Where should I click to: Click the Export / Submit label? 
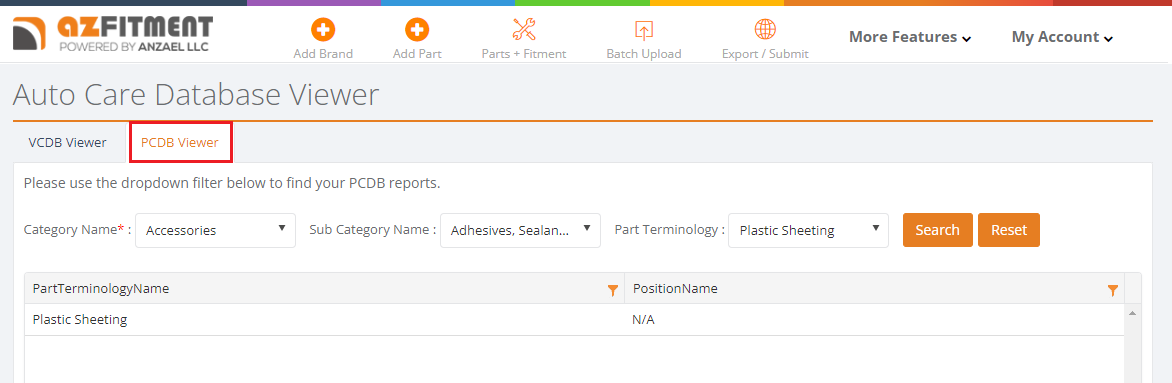(x=765, y=54)
